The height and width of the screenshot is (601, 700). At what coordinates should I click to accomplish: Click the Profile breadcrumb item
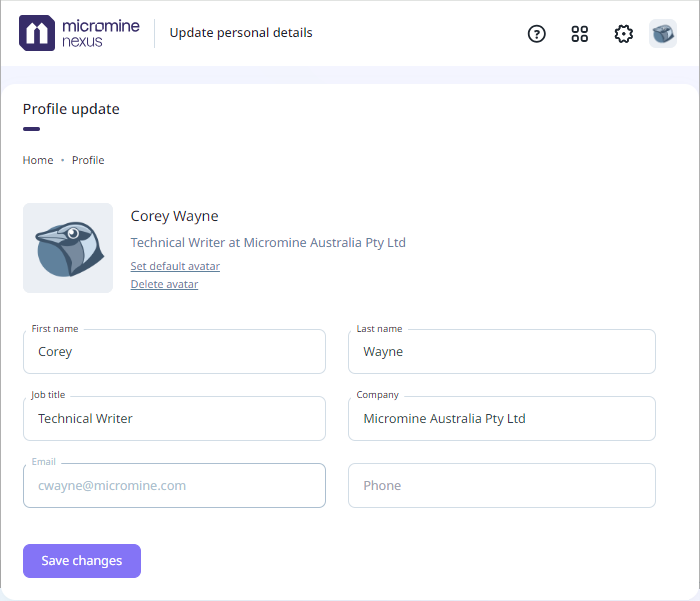[88, 160]
